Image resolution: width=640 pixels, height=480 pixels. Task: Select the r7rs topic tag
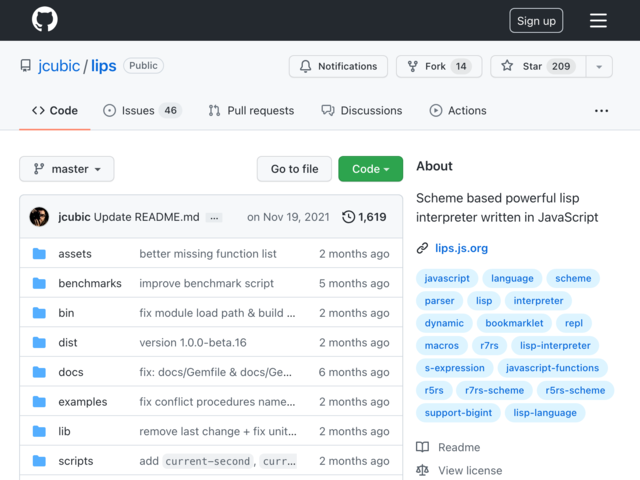[x=489, y=346]
